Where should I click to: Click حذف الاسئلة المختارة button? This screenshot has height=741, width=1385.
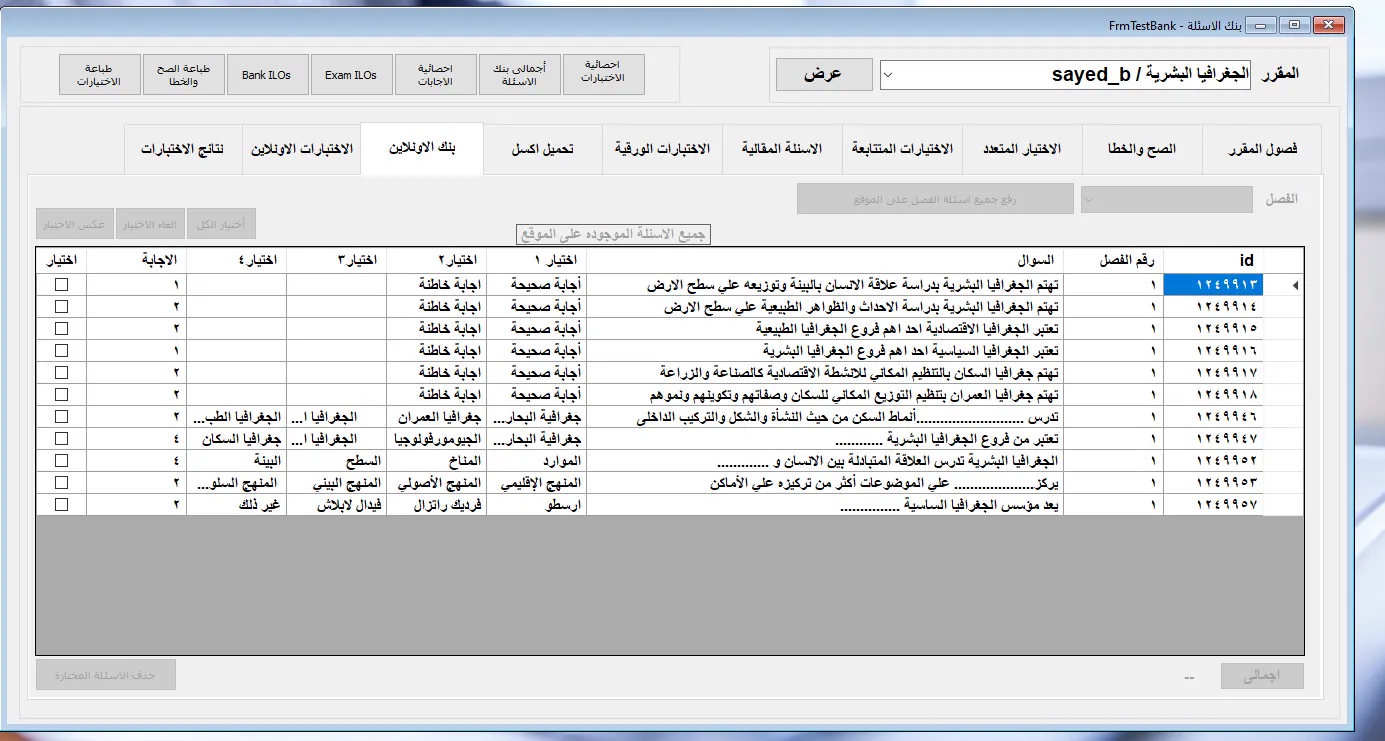pos(106,675)
